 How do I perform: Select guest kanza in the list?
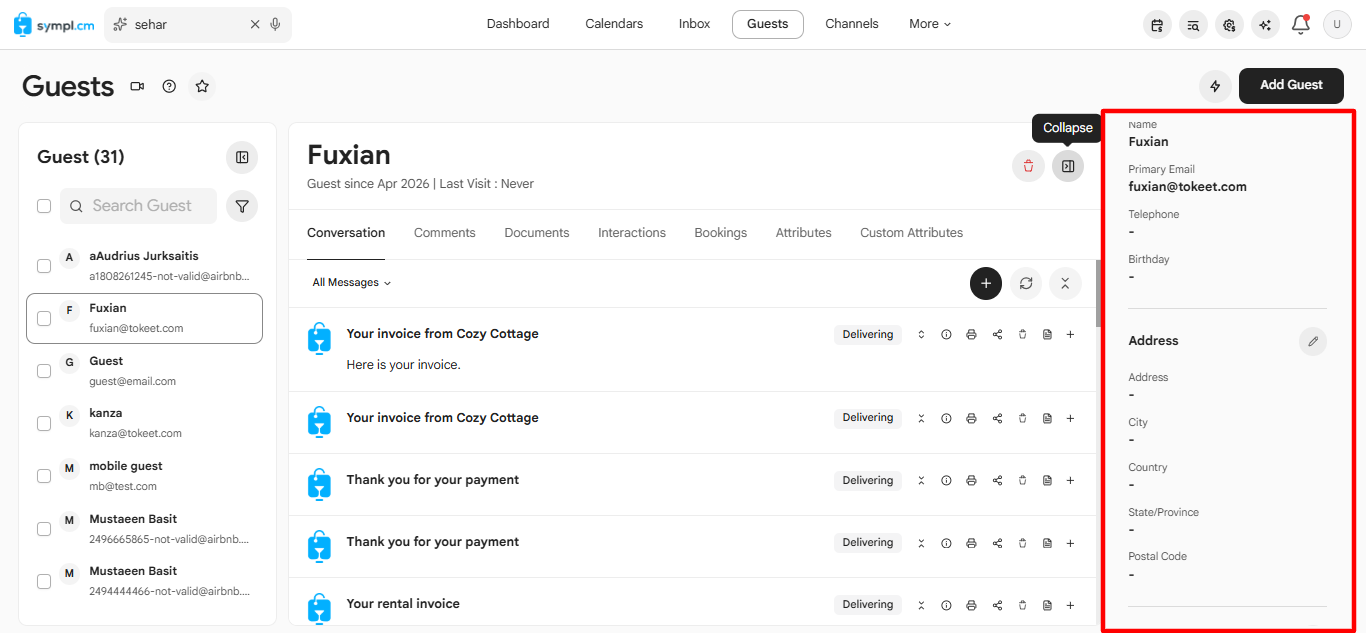pos(144,423)
